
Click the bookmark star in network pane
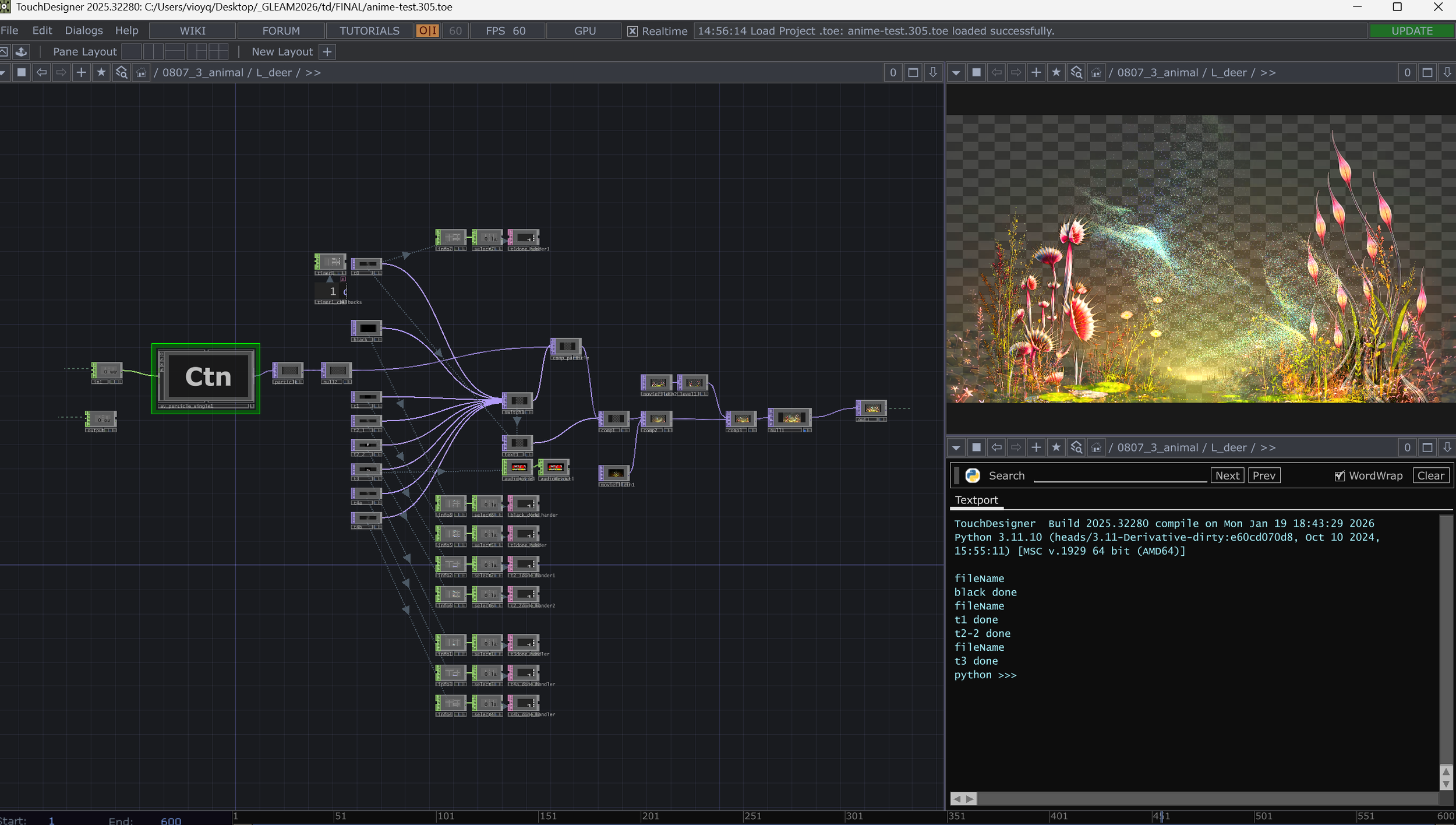(101, 72)
